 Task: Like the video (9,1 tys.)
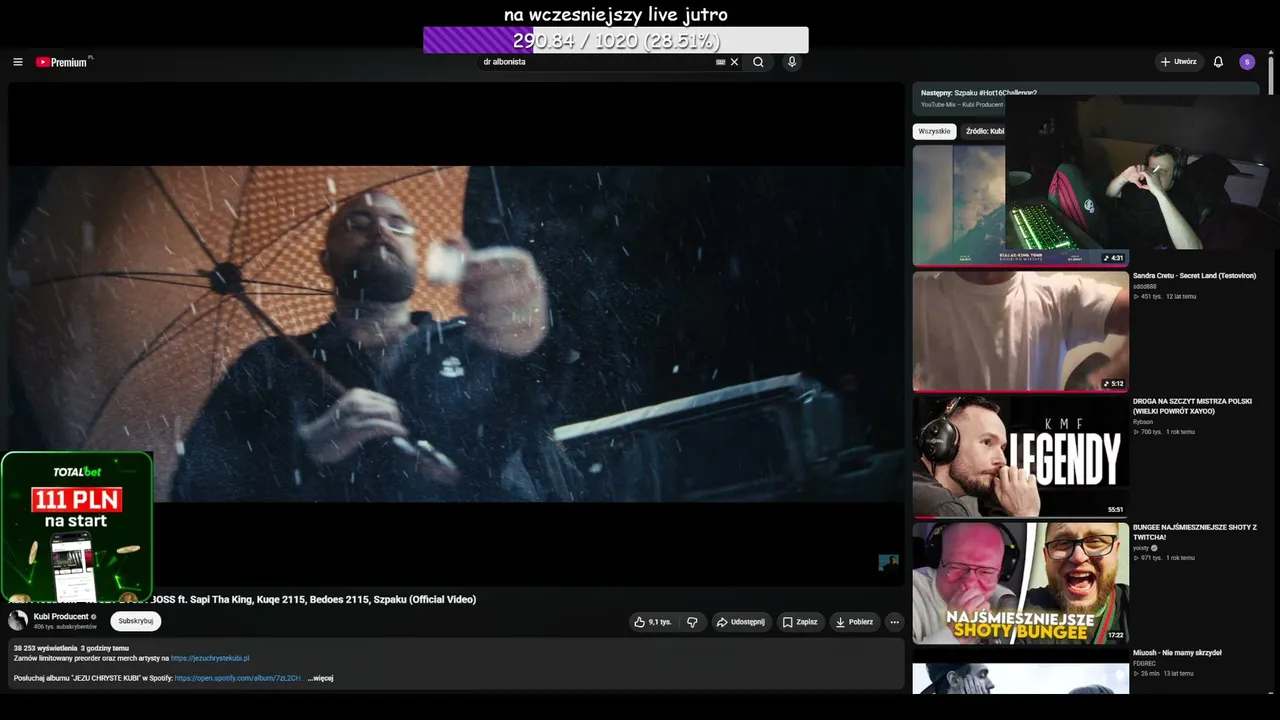(652, 622)
